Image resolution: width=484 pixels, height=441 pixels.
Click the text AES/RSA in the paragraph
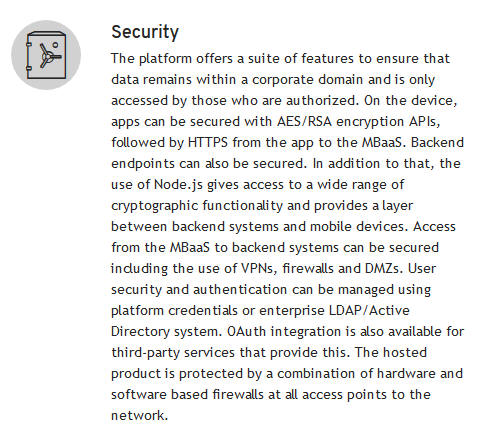(304, 121)
